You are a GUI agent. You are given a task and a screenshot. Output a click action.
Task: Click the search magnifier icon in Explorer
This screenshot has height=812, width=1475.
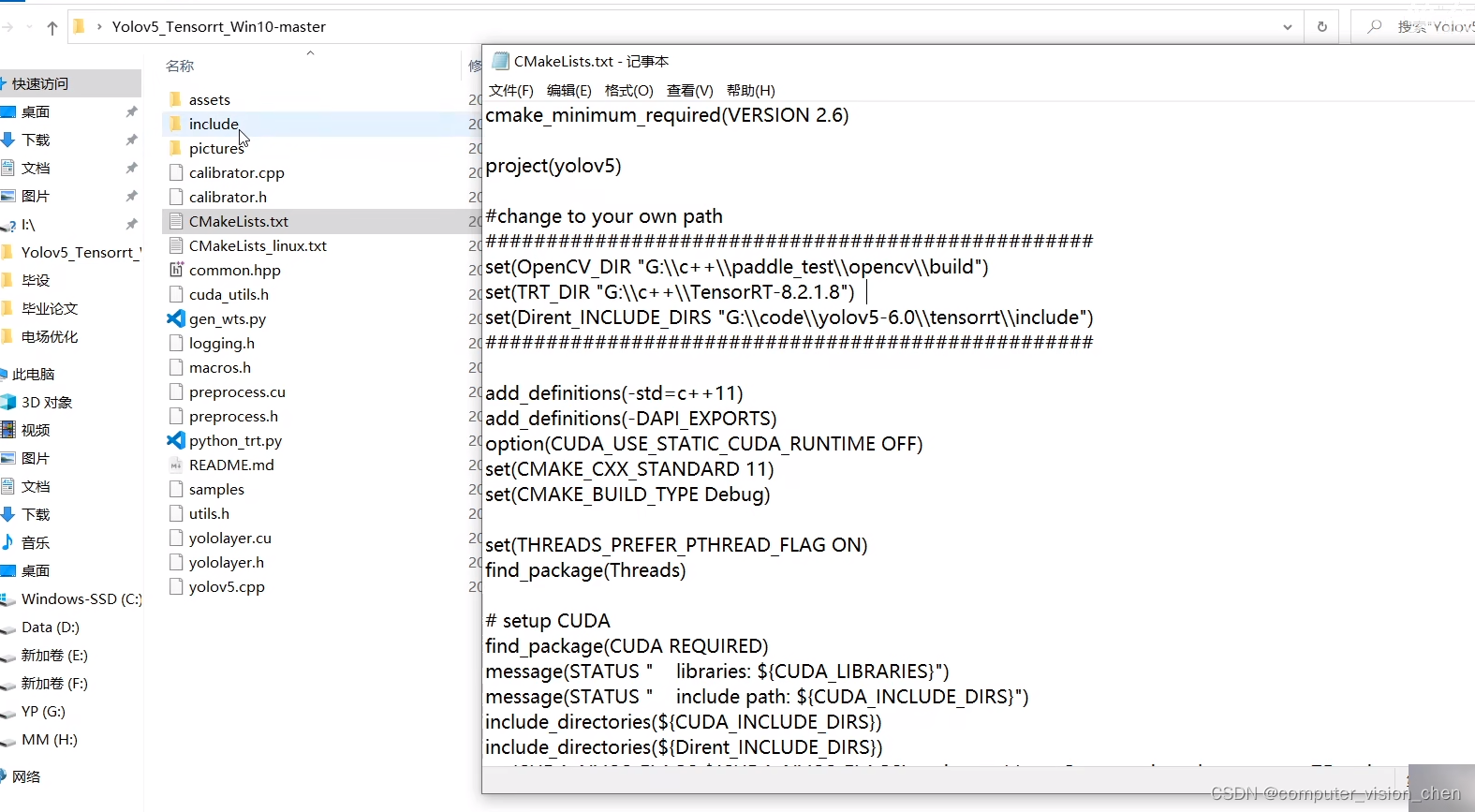click(1374, 26)
